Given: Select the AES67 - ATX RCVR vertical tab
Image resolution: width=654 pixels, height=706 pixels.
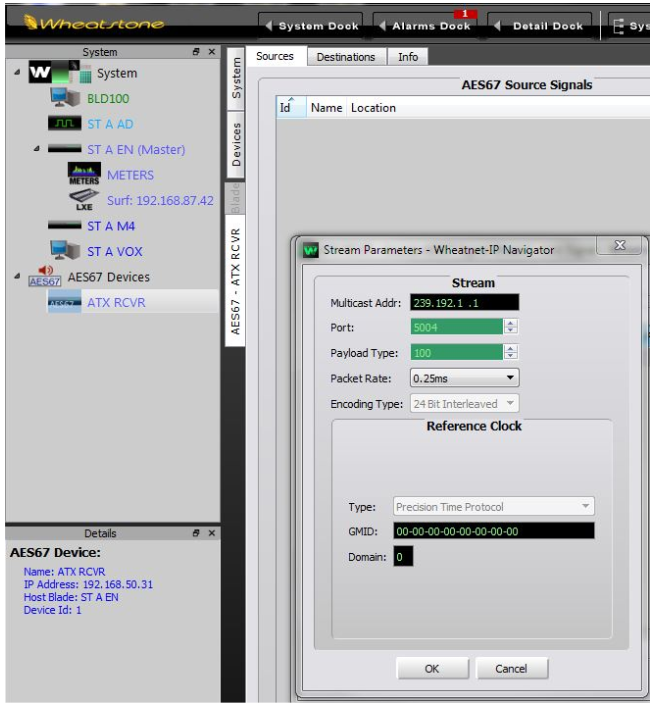Looking at the screenshot, I should point(235,281).
